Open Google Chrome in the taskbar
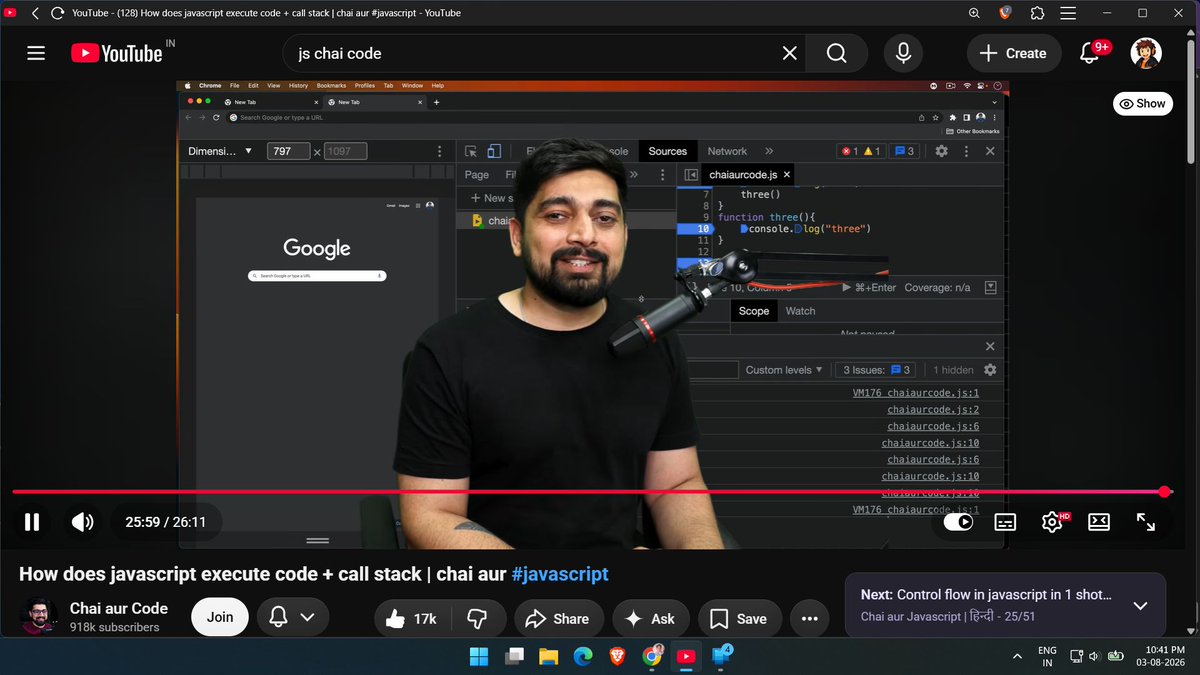Screen dimensions: 1200x675 coord(652,656)
